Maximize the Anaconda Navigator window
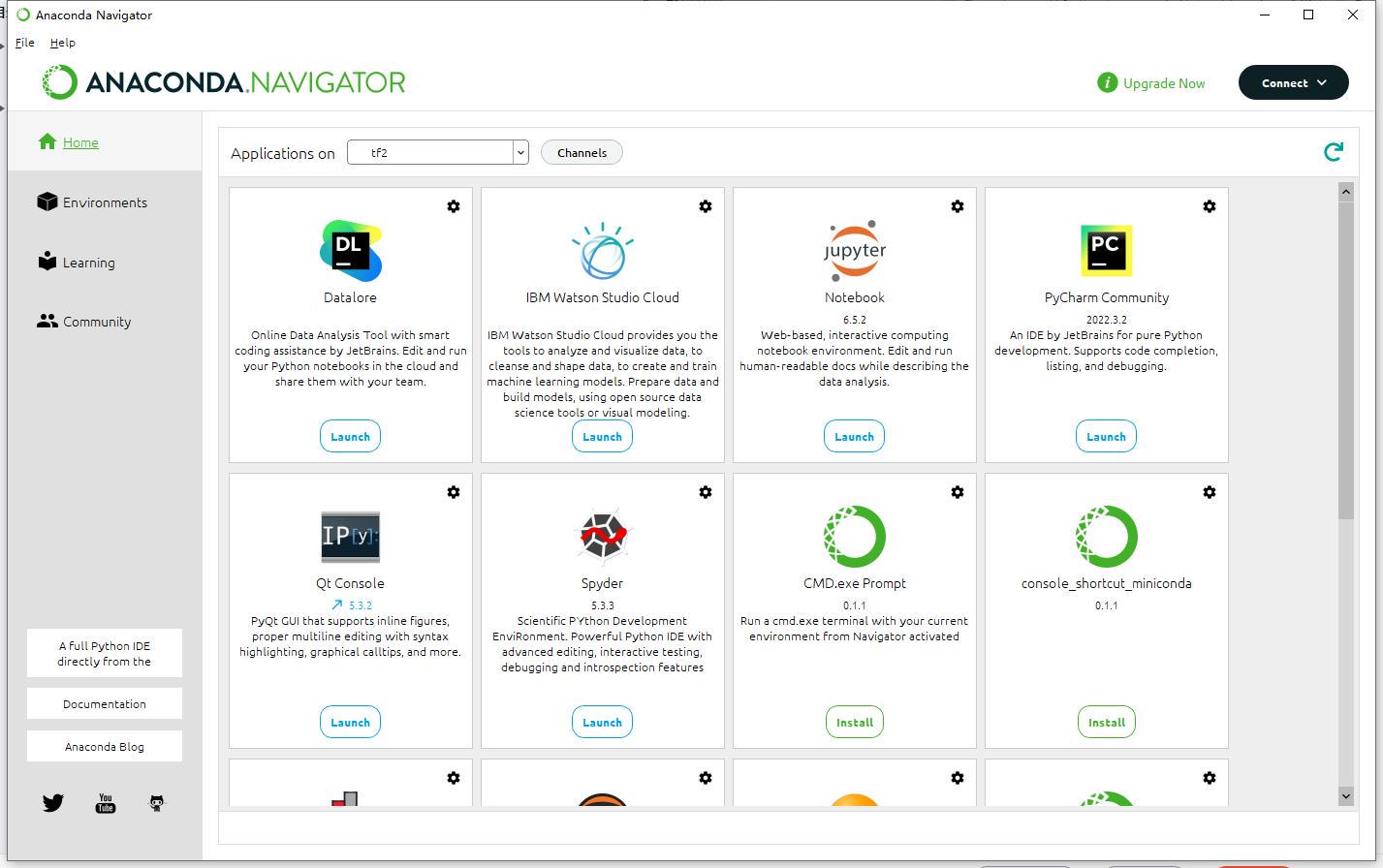 pos(1308,15)
